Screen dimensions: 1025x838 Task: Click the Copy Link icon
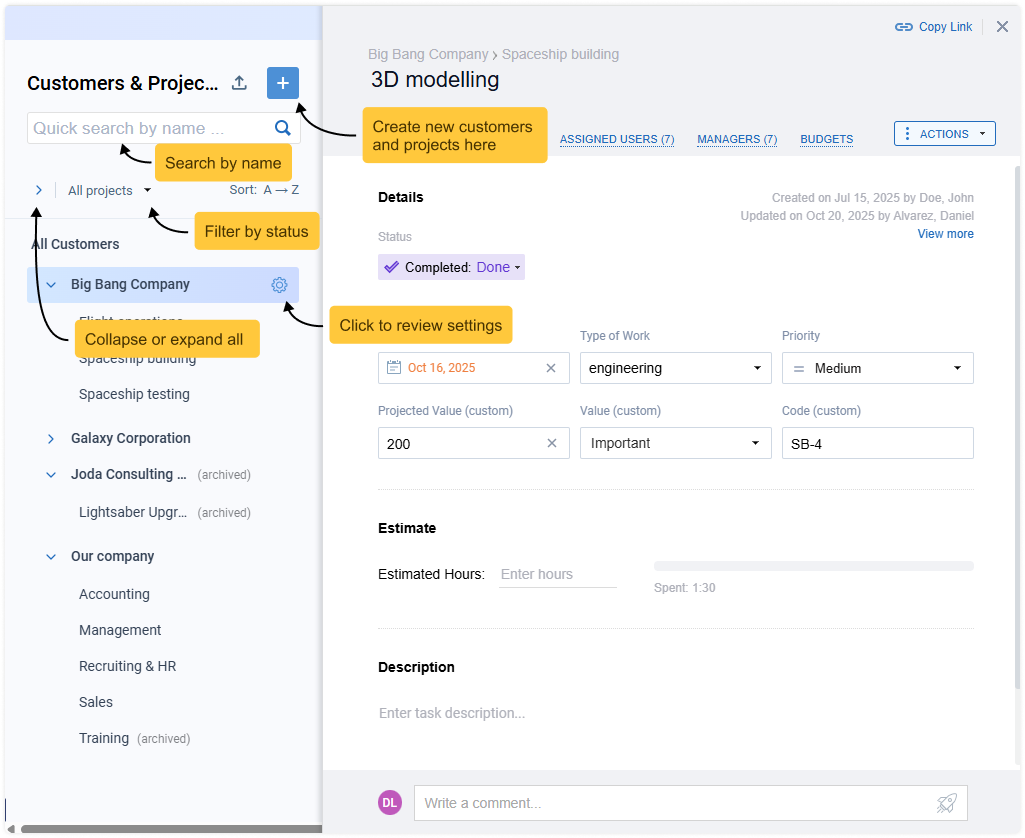(x=903, y=27)
